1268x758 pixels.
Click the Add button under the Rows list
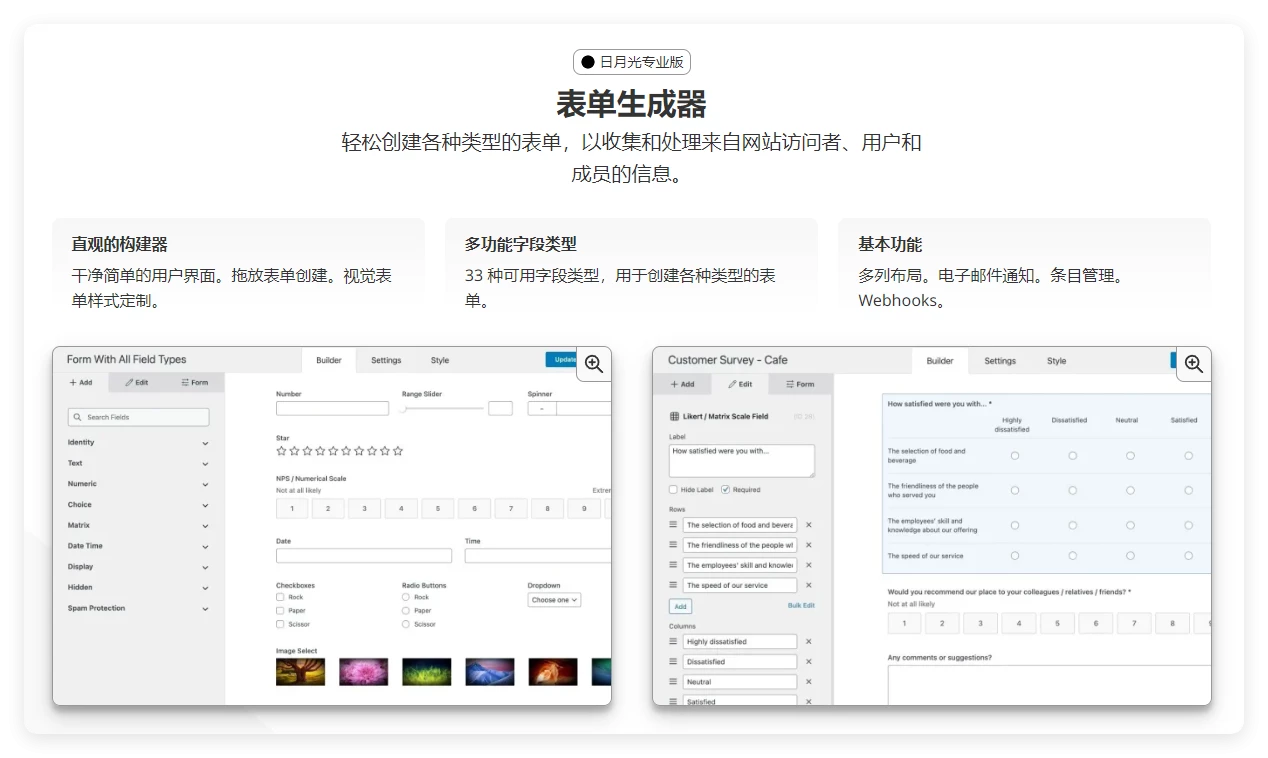click(680, 606)
